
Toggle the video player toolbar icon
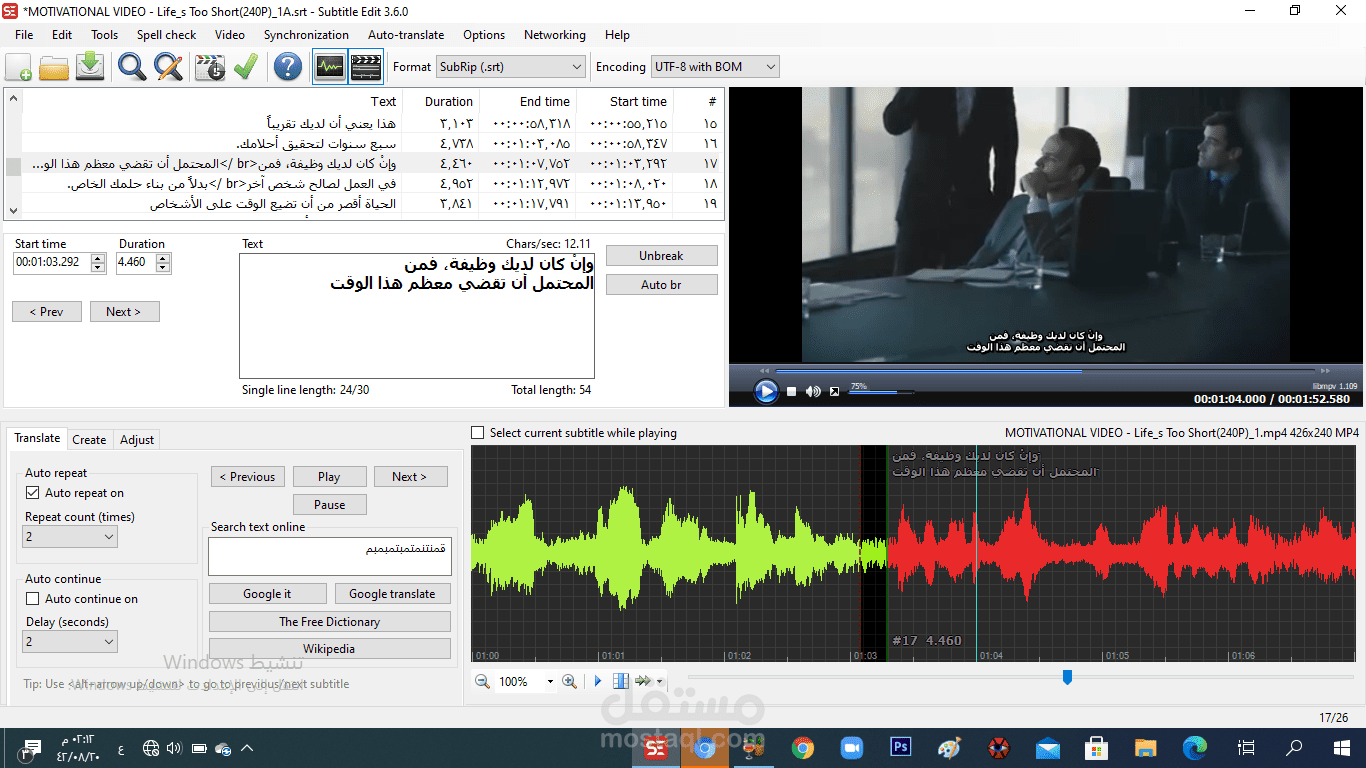366,67
